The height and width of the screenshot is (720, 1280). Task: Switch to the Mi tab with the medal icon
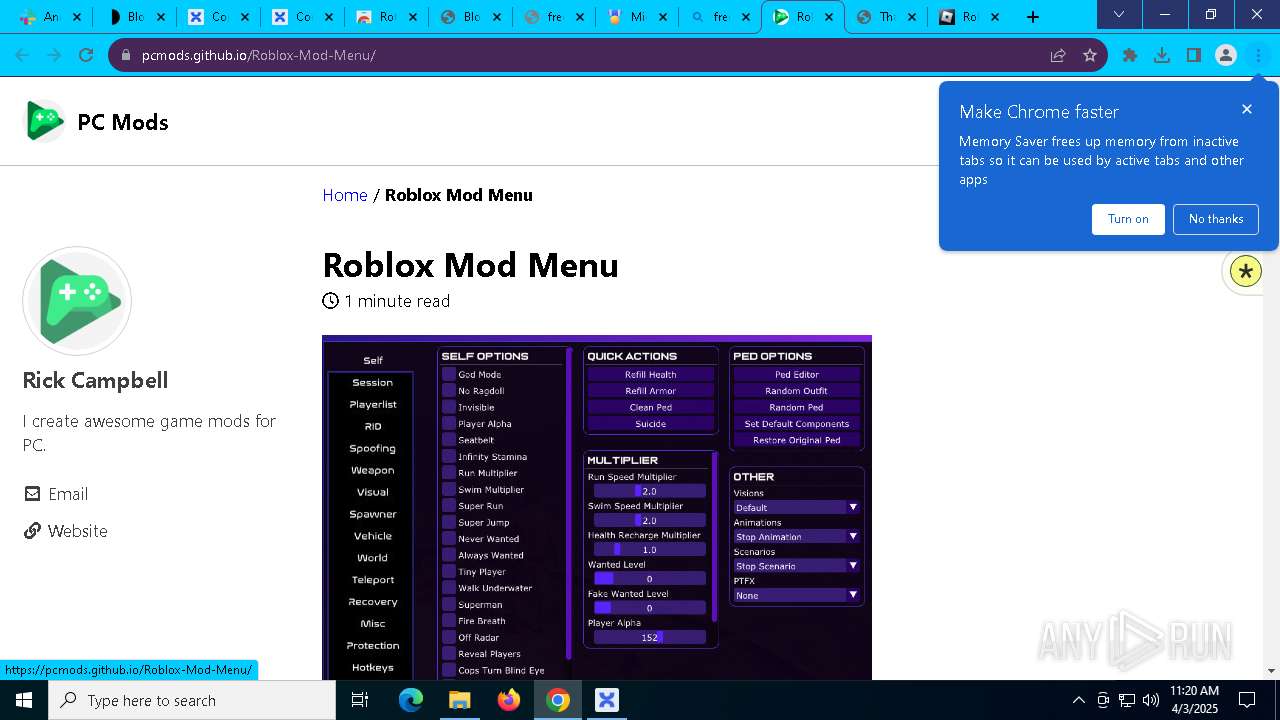point(636,17)
